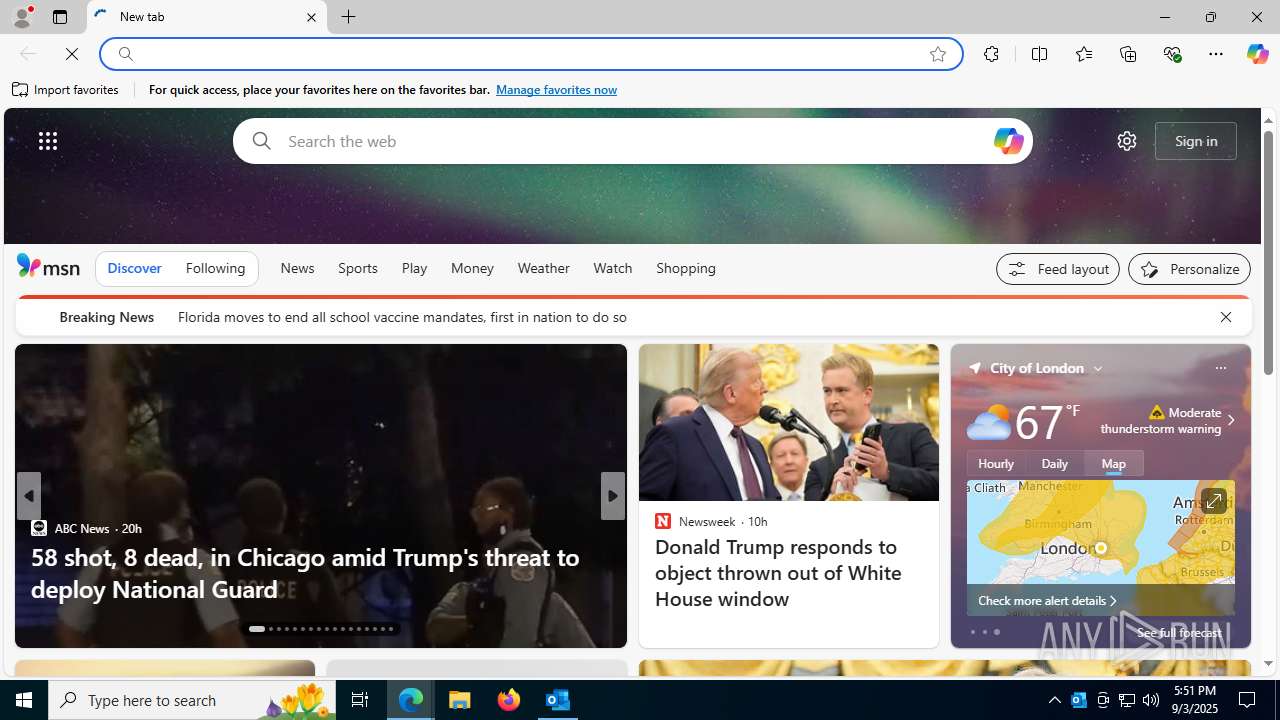Viewport: 1280px width, 720px height.
Task: Open weather card more options
Action: 1220,369
